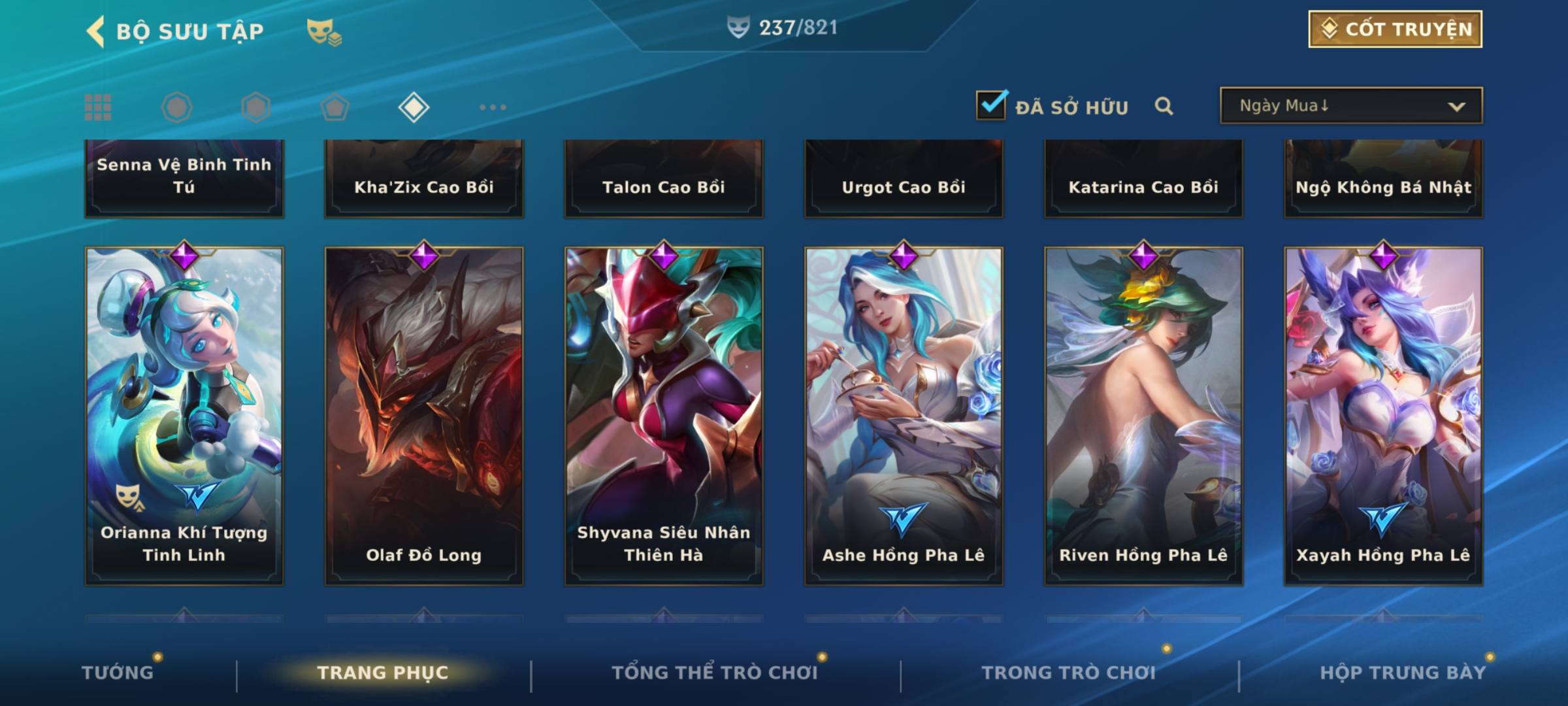Select the pentagon rarity filter icon
The width and height of the screenshot is (1568, 706).
coord(335,107)
